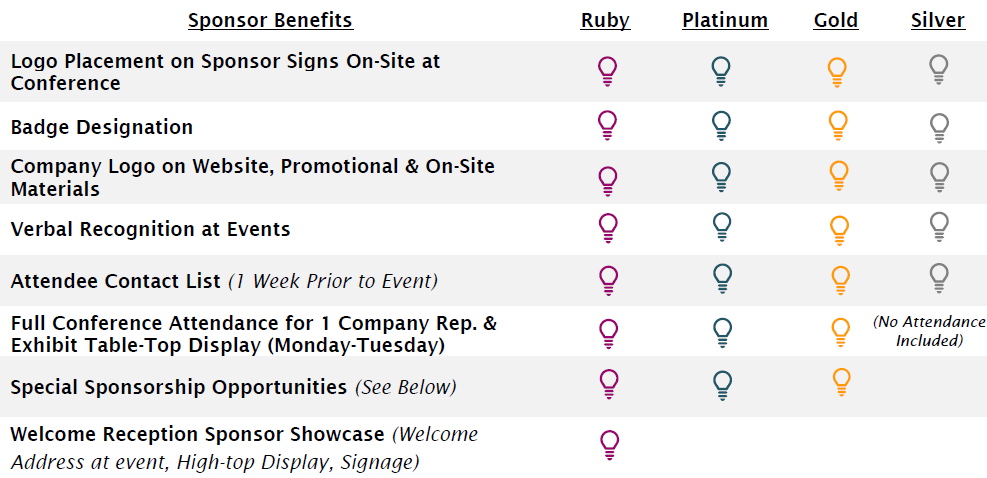The height and width of the screenshot is (478, 987).
Task: Click Ruby lightbulb for Badge Designation
Action: coord(607,125)
